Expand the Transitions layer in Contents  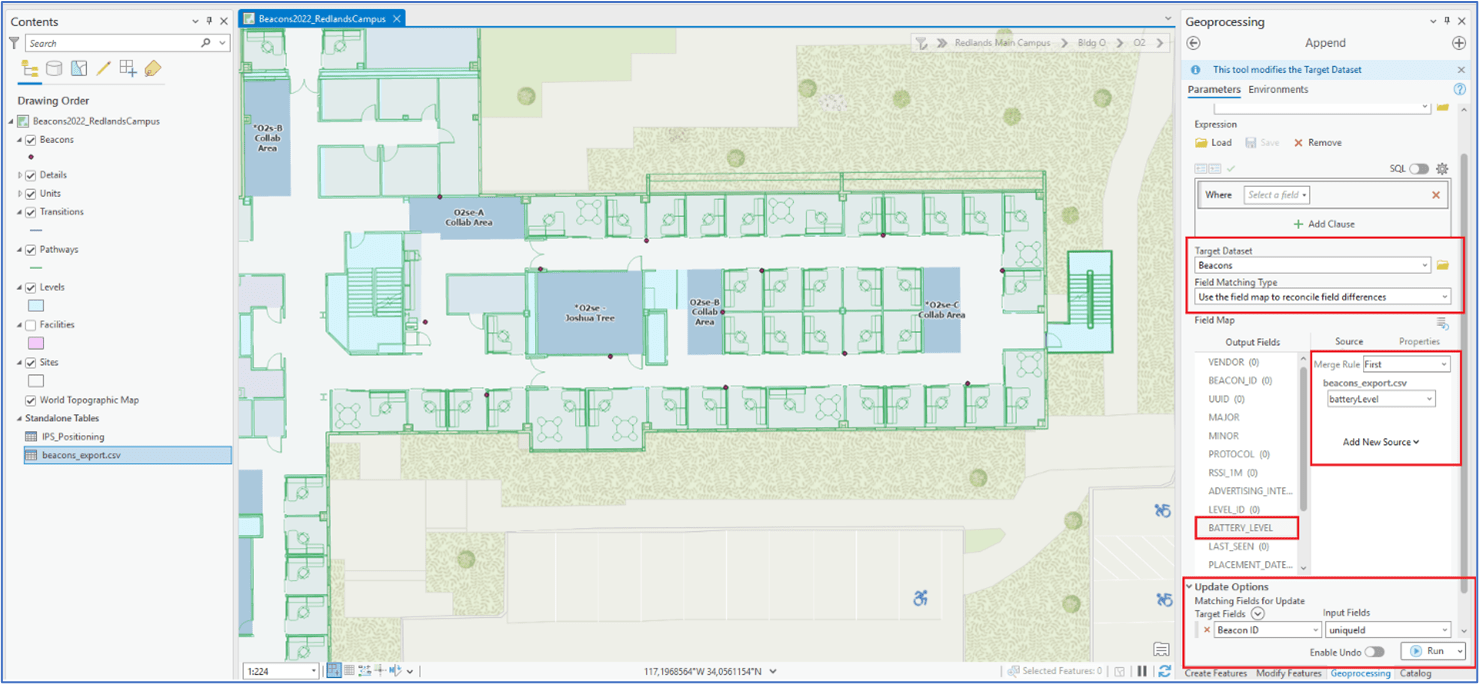pyautogui.click(x=17, y=211)
